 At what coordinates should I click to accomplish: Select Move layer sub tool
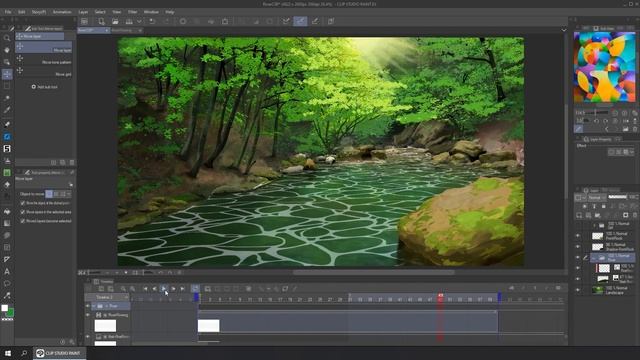coord(44,48)
